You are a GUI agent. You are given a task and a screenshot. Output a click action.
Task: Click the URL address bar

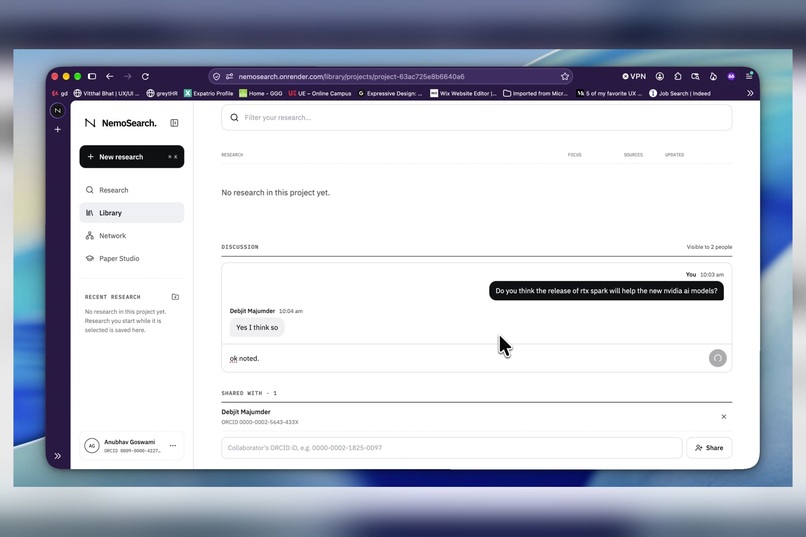click(391, 76)
